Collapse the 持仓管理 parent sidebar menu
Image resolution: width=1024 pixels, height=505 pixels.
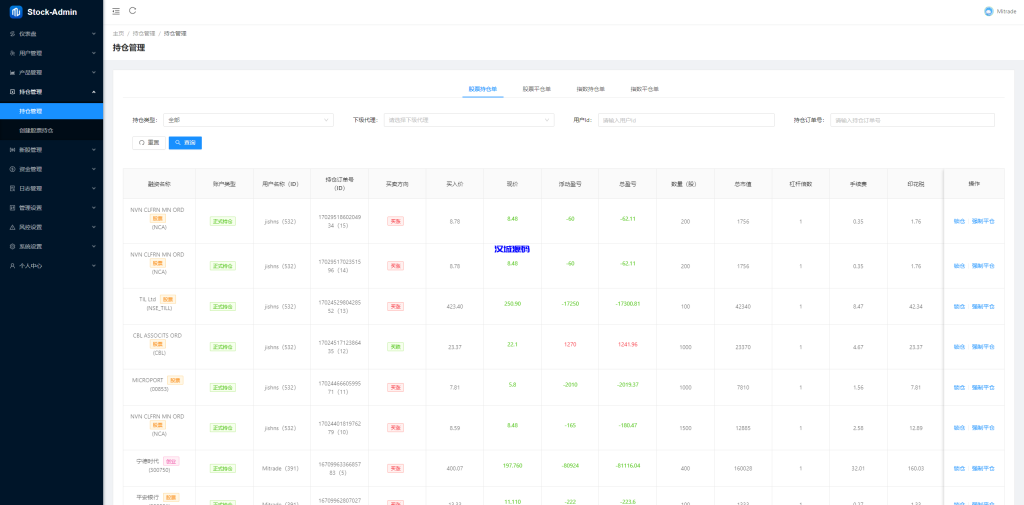(51, 92)
